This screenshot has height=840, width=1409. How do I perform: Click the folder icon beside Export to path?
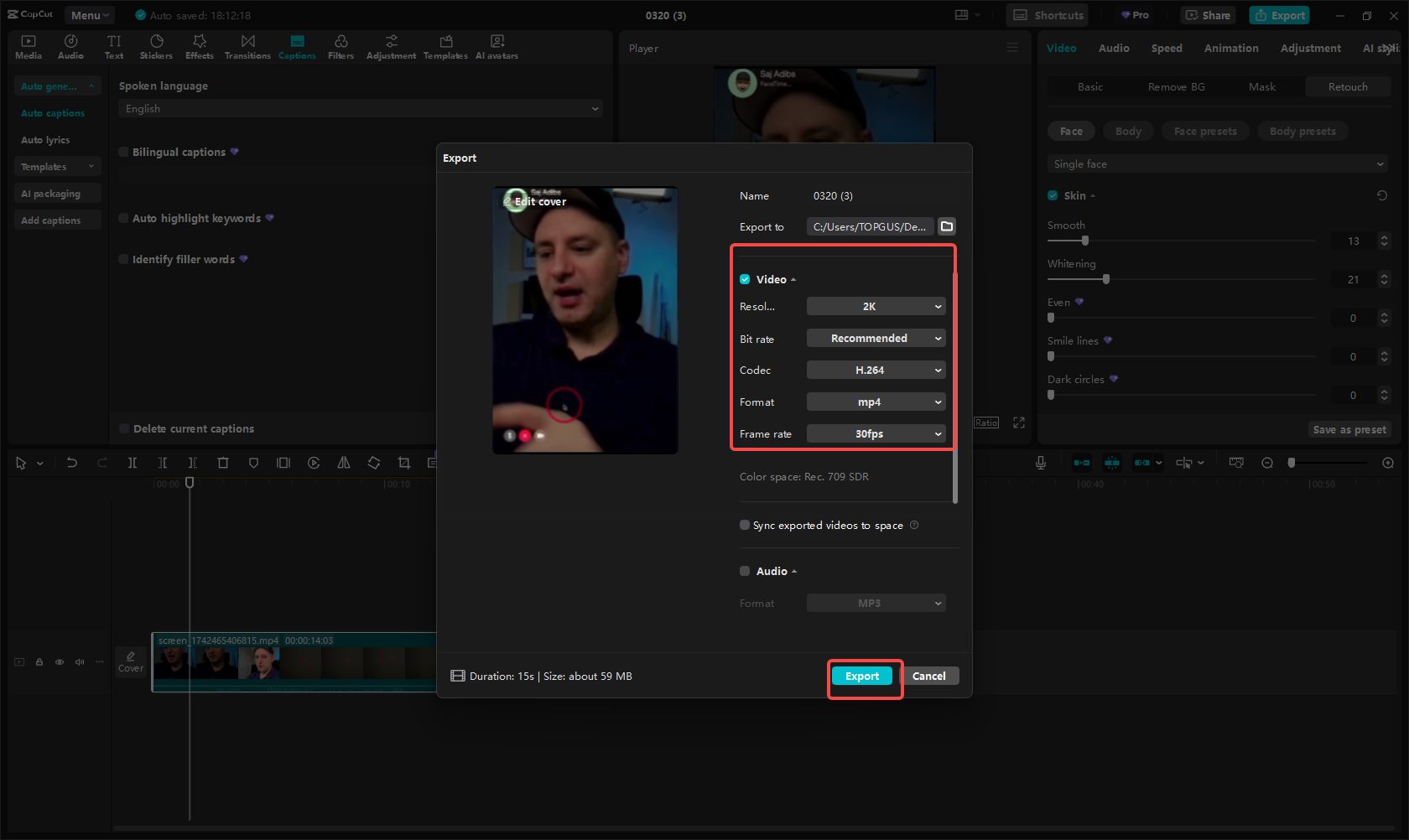pyautogui.click(x=947, y=226)
